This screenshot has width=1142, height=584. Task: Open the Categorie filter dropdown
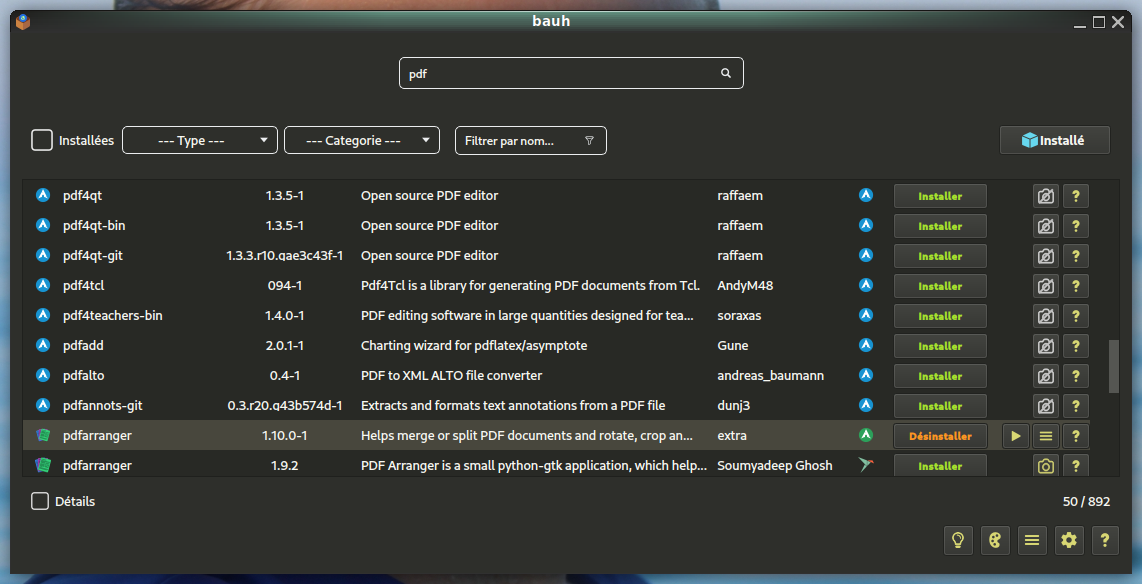coord(362,141)
